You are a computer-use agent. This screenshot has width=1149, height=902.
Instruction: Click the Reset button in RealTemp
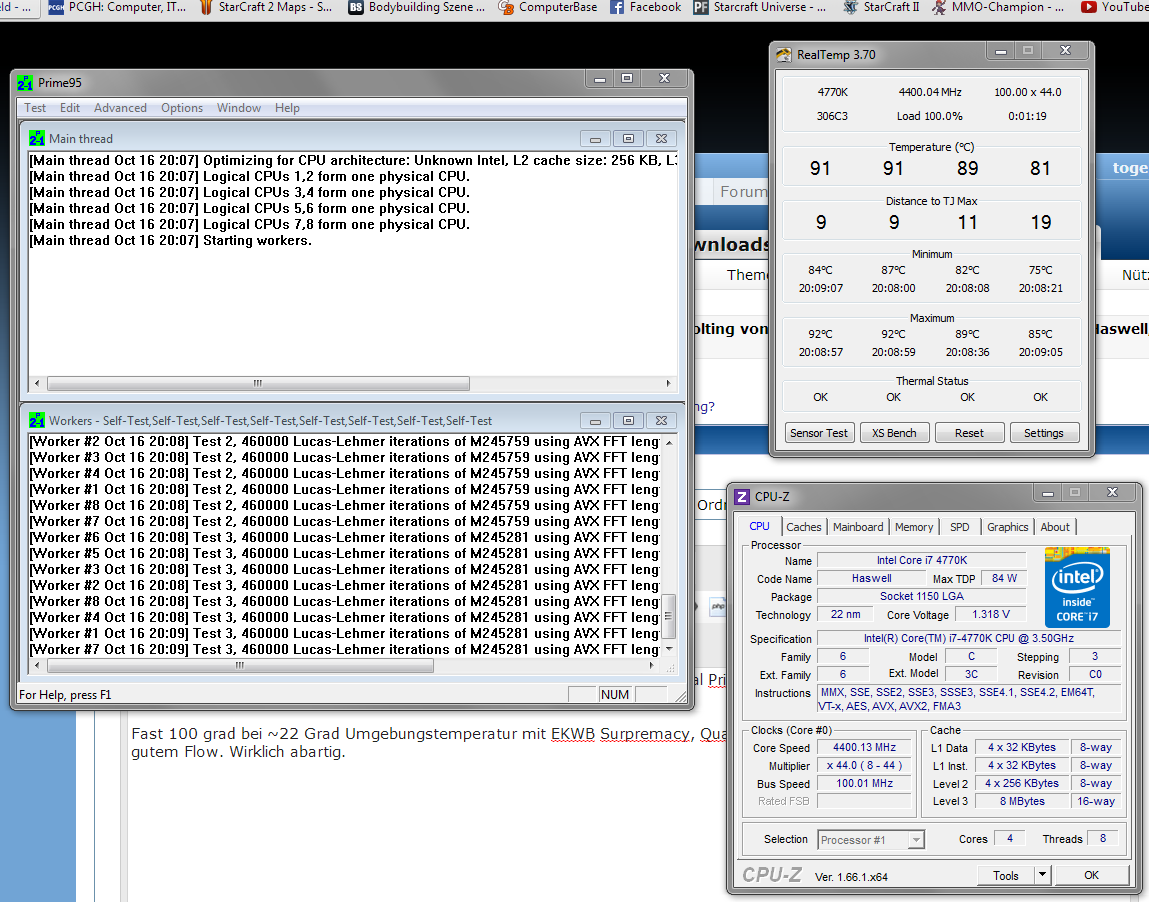tap(969, 433)
